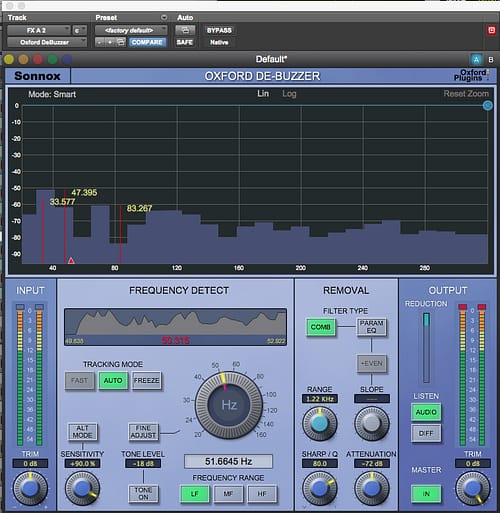Open the FX A 2 track selector
The width and height of the screenshot is (500, 513).
(x=39, y=30)
